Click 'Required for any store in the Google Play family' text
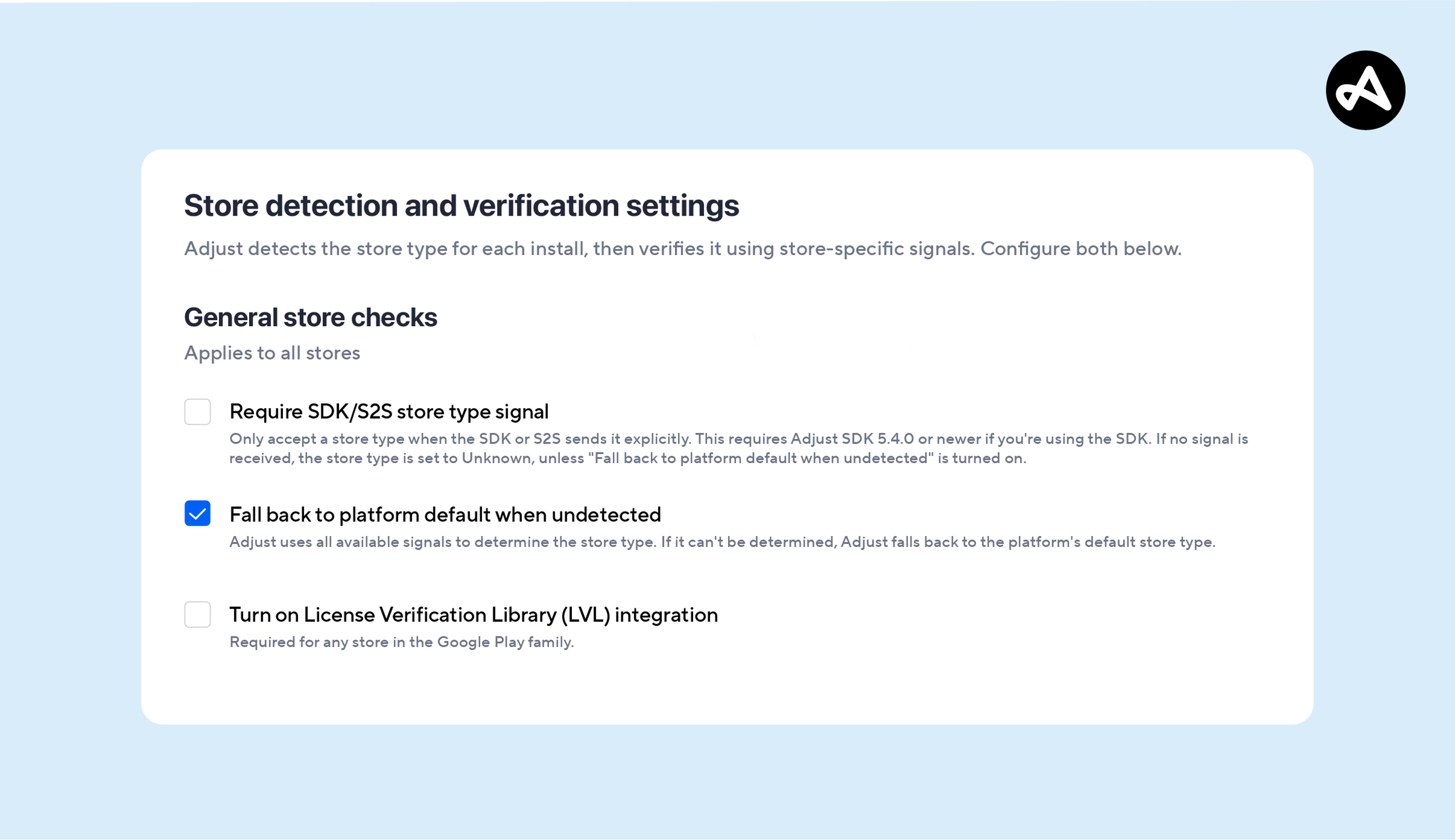The image size is (1455, 840). (x=402, y=642)
